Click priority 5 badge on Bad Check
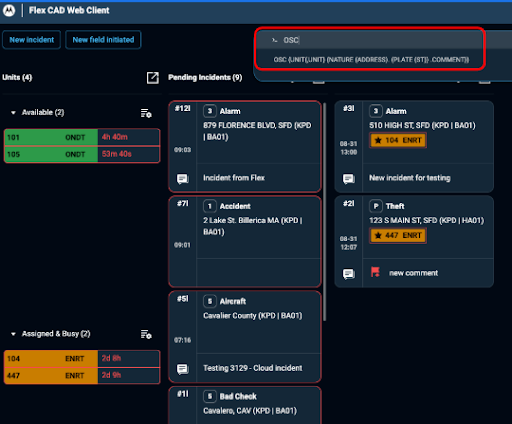Viewport: 512px width, 424px height. pyautogui.click(x=210, y=396)
